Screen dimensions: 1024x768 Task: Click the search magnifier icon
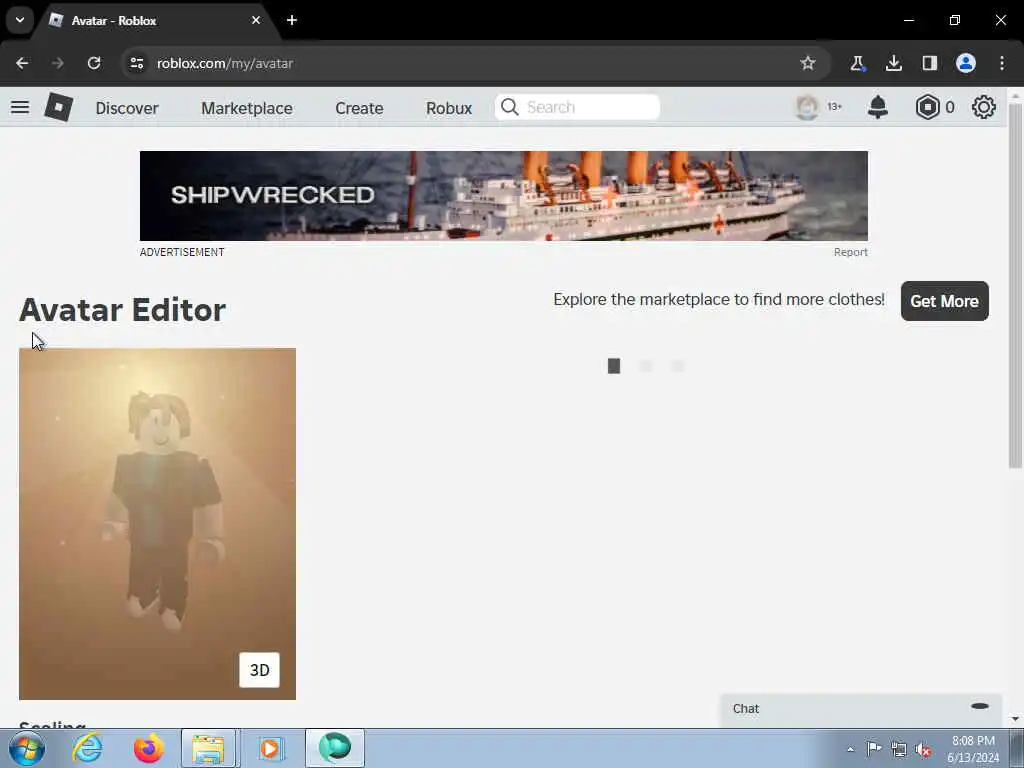click(x=510, y=107)
